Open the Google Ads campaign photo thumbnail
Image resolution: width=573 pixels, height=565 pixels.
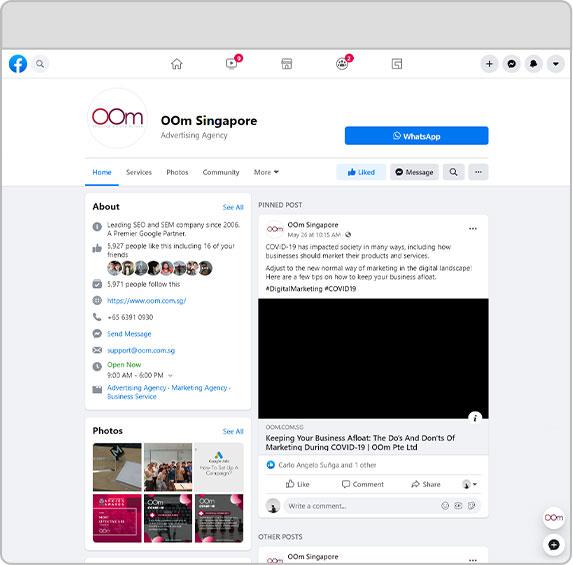(219, 467)
